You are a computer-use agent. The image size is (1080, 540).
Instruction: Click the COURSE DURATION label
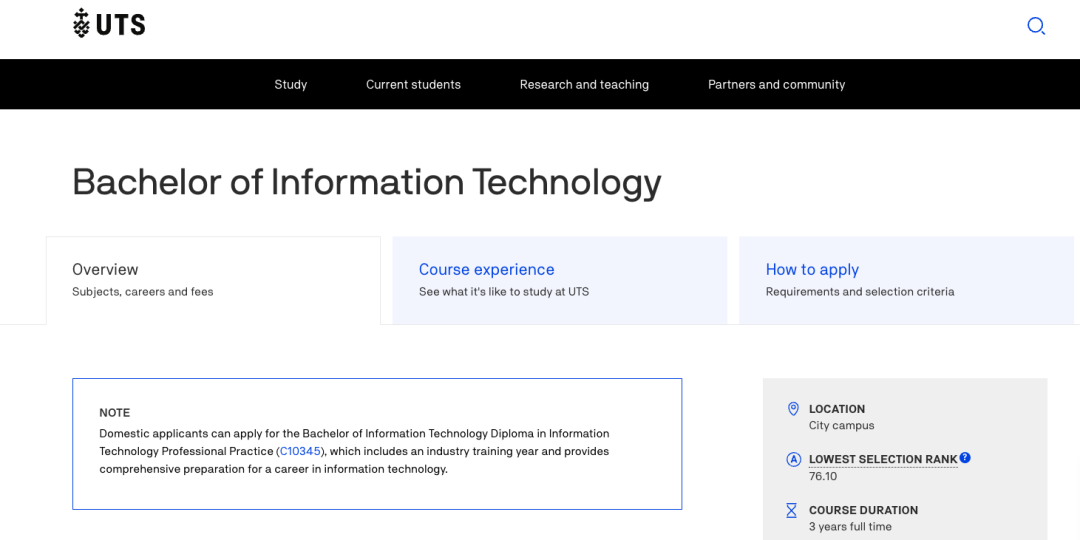(x=863, y=510)
